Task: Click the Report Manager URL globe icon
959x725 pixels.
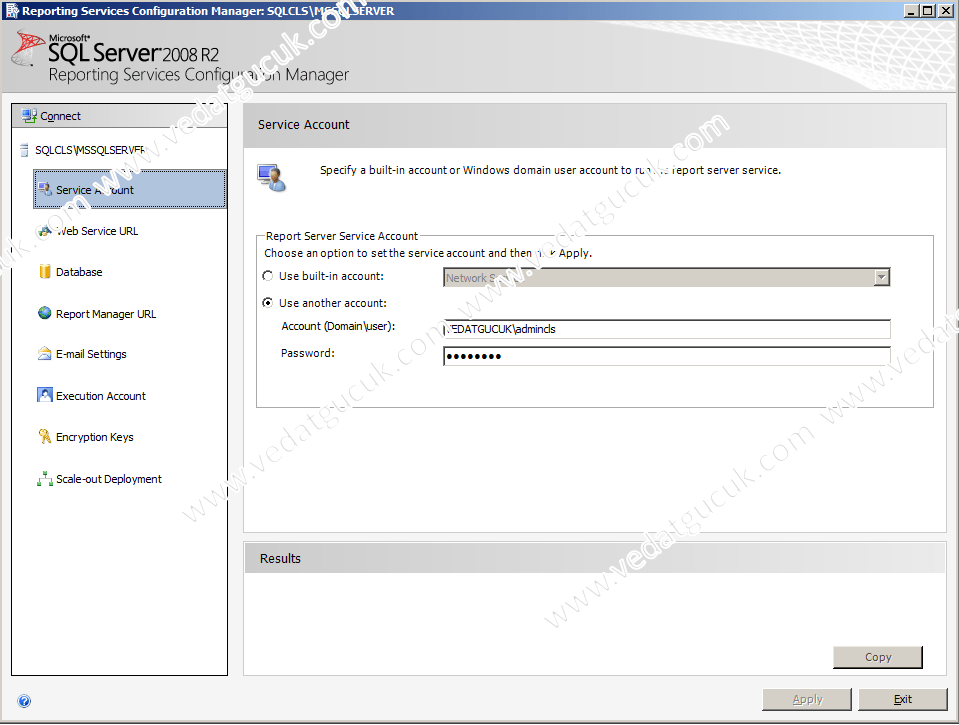Action: (45, 313)
